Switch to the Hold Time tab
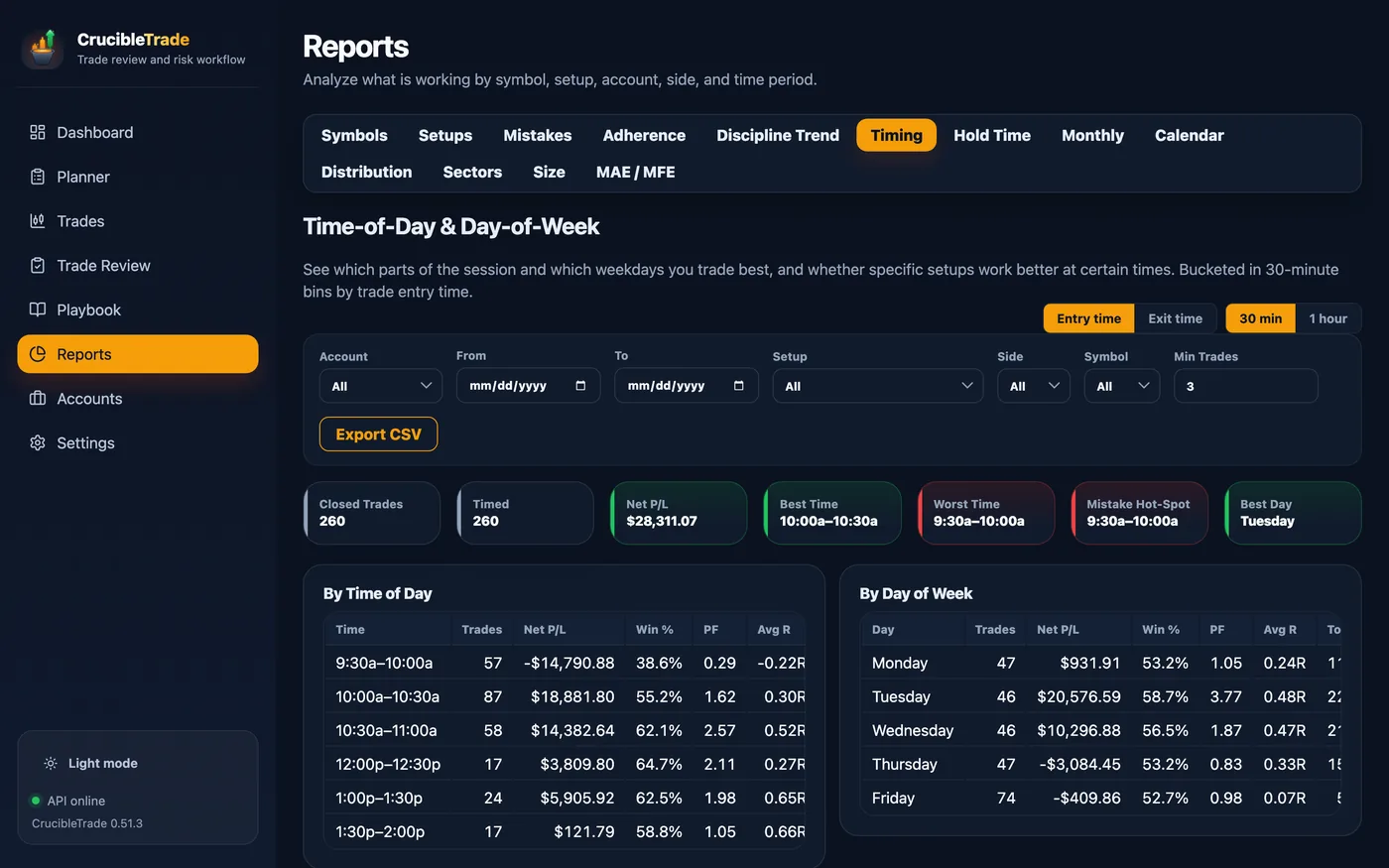Image resolution: width=1389 pixels, height=868 pixels. [x=992, y=135]
